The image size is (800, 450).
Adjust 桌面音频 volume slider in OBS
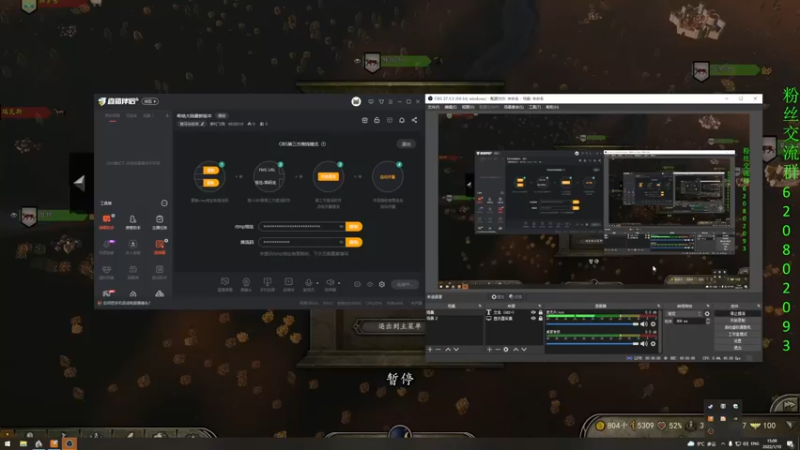click(x=592, y=343)
